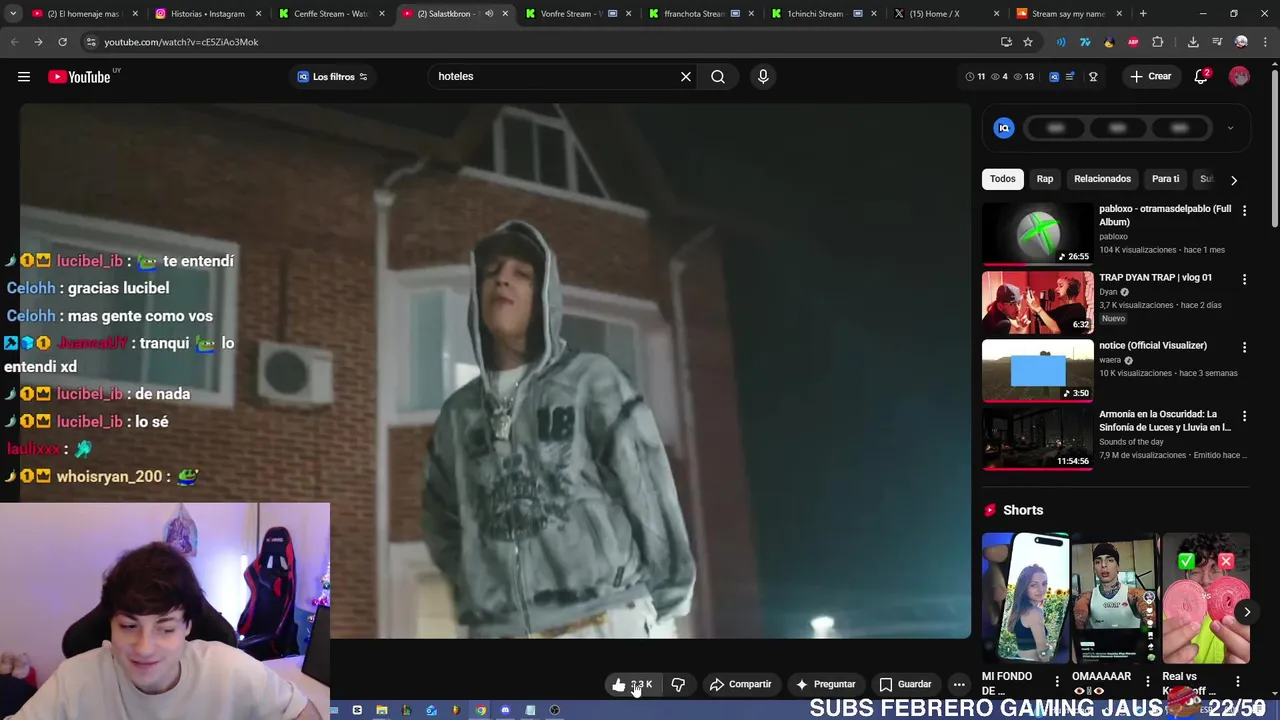Clear the search query with the X
This screenshot has width=1280, height=720.
tap(686, 77)
